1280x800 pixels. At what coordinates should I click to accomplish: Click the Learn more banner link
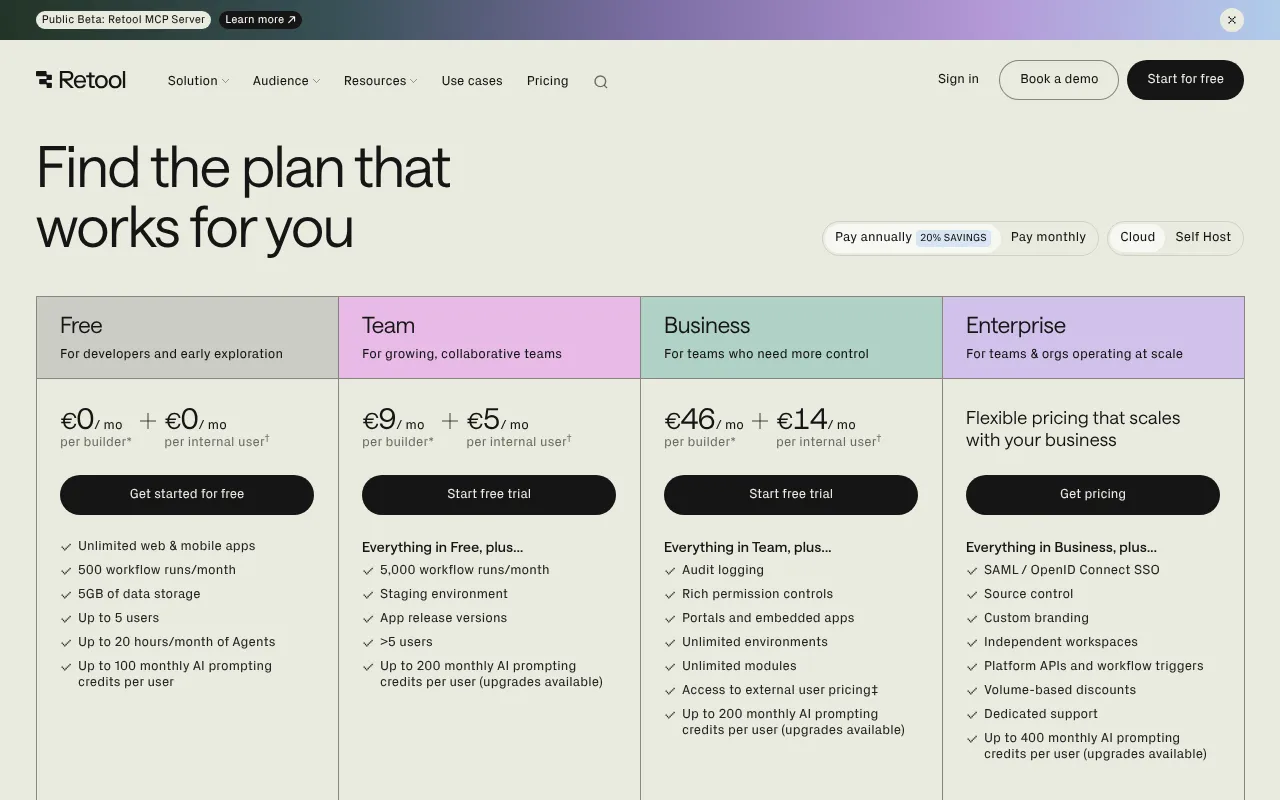point(260,20)
